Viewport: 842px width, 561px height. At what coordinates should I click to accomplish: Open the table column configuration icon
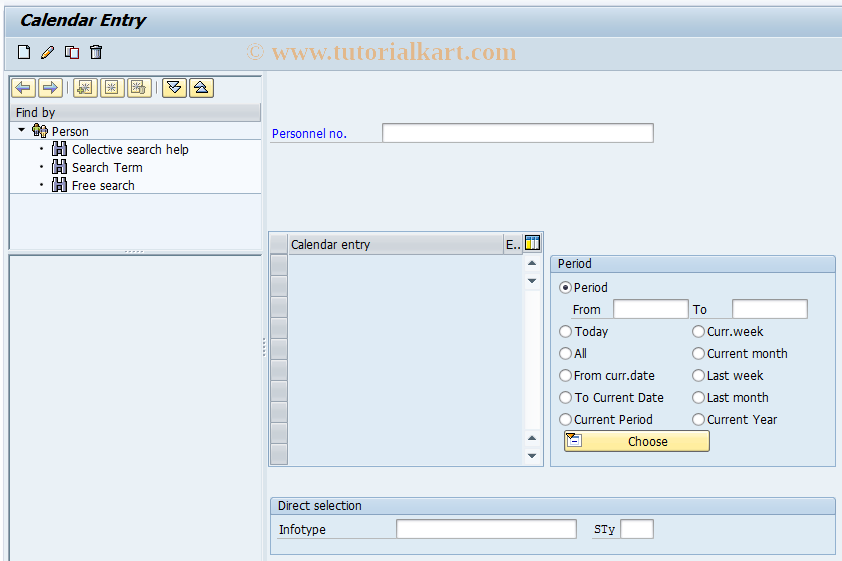pos(532,243)
